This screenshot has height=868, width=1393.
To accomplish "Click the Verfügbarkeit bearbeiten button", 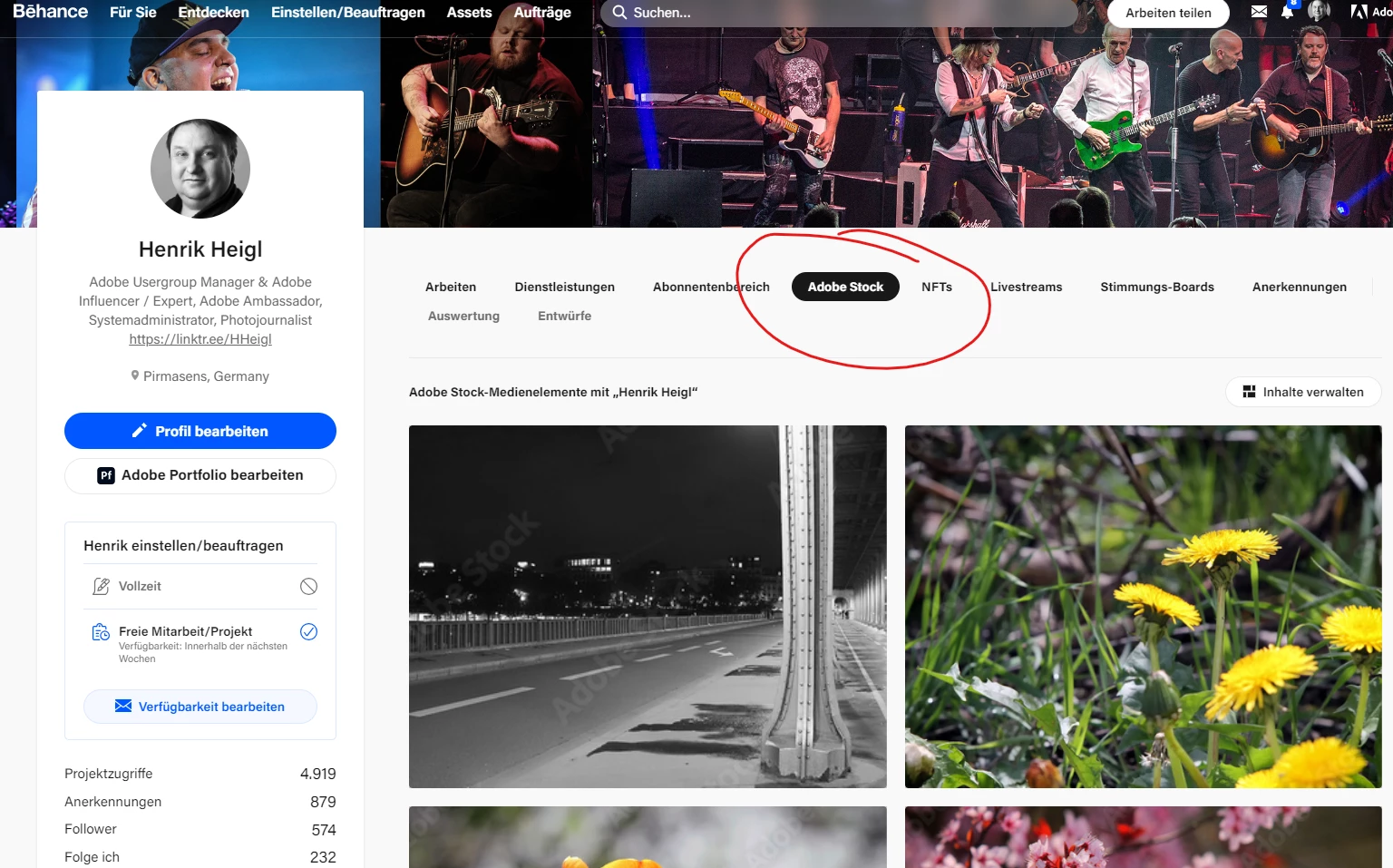I will pos(200,707).
